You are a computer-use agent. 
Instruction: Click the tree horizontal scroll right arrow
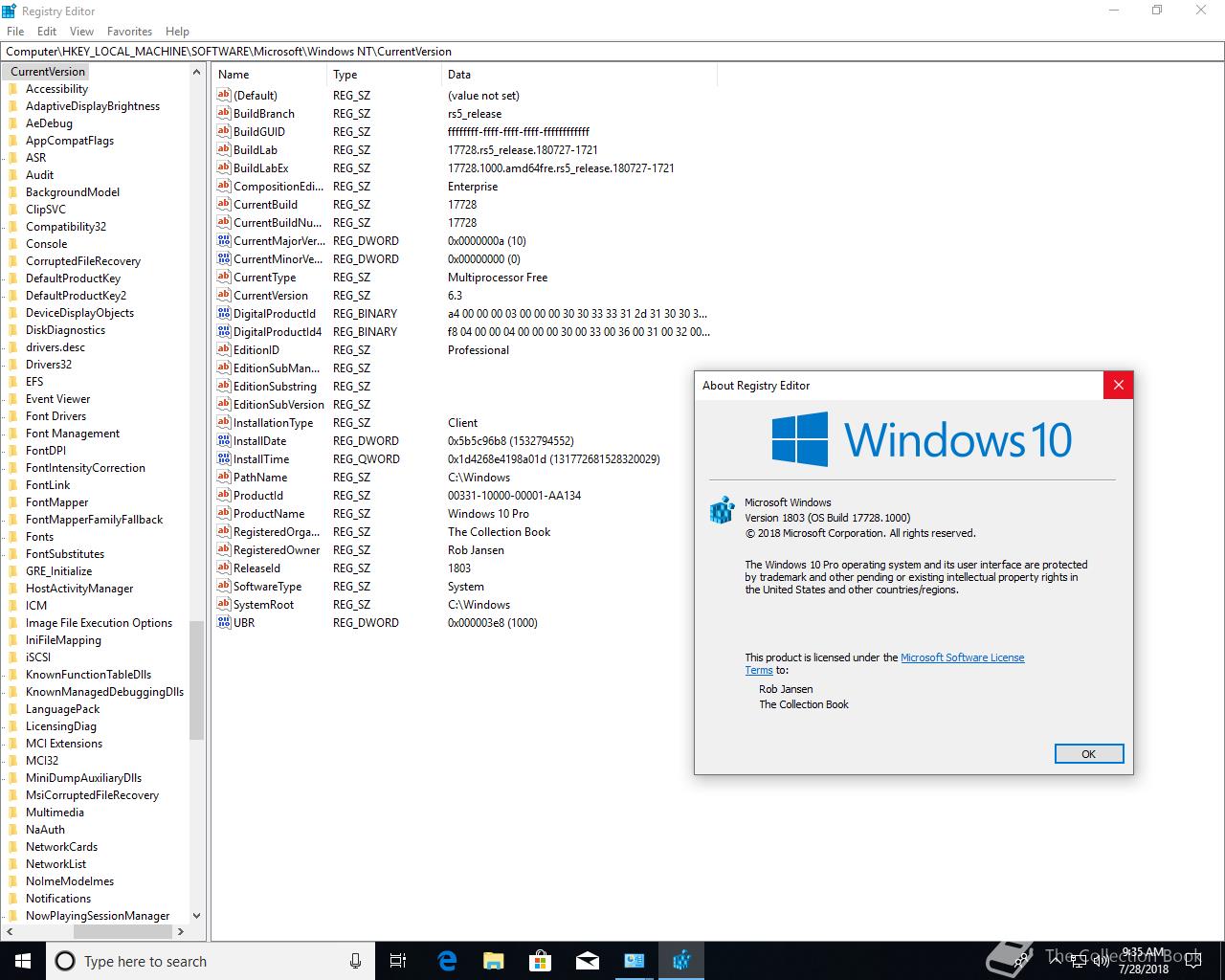coord(180,930)
